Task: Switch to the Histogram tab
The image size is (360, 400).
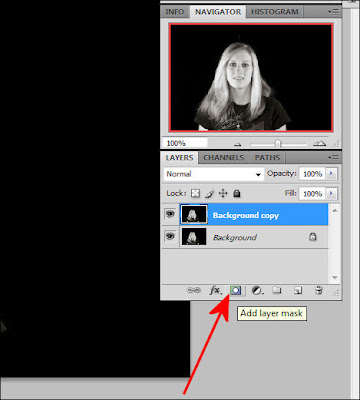Action: (x=275, y=12)
